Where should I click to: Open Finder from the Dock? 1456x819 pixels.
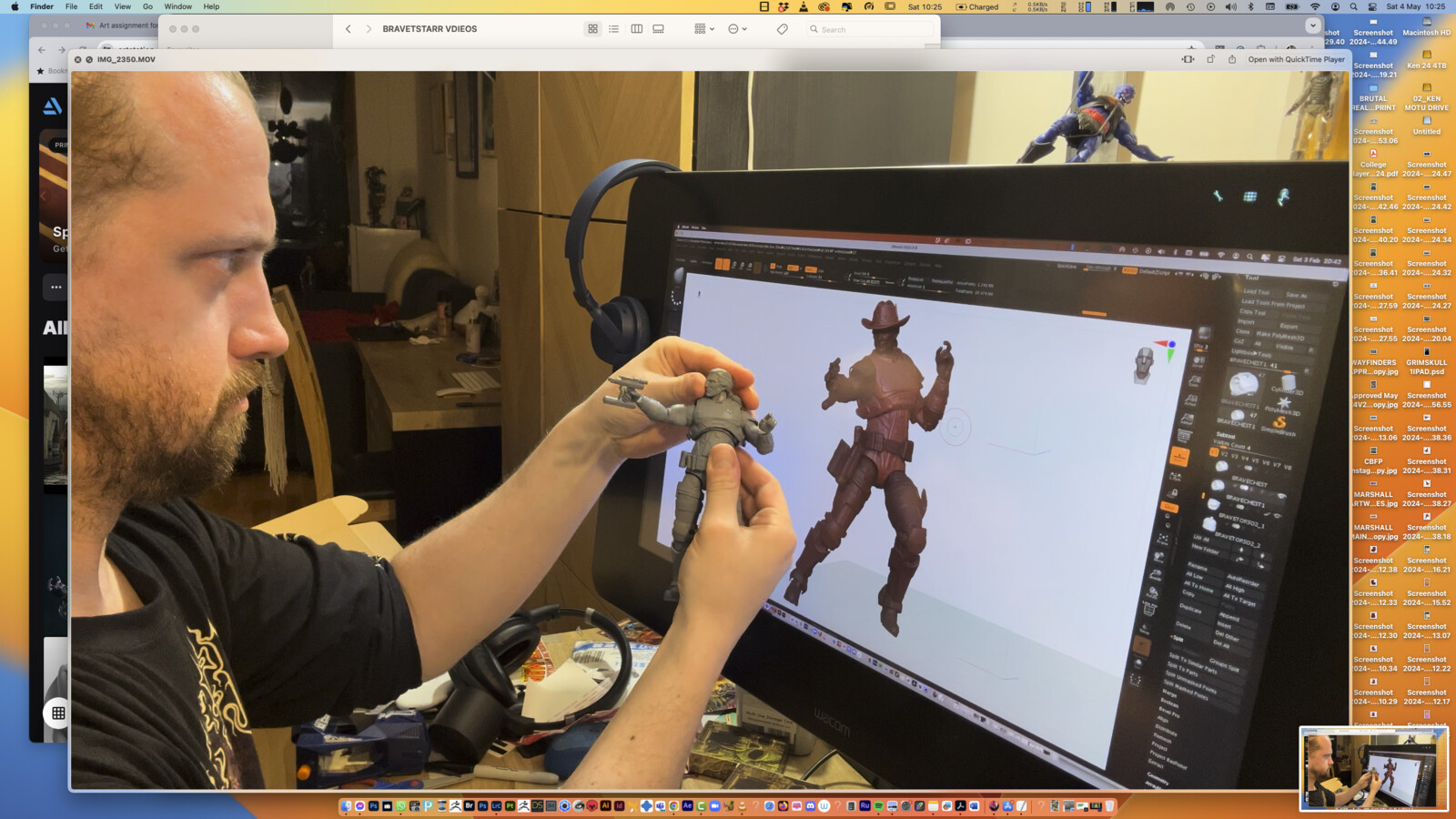tap(346, 806)
